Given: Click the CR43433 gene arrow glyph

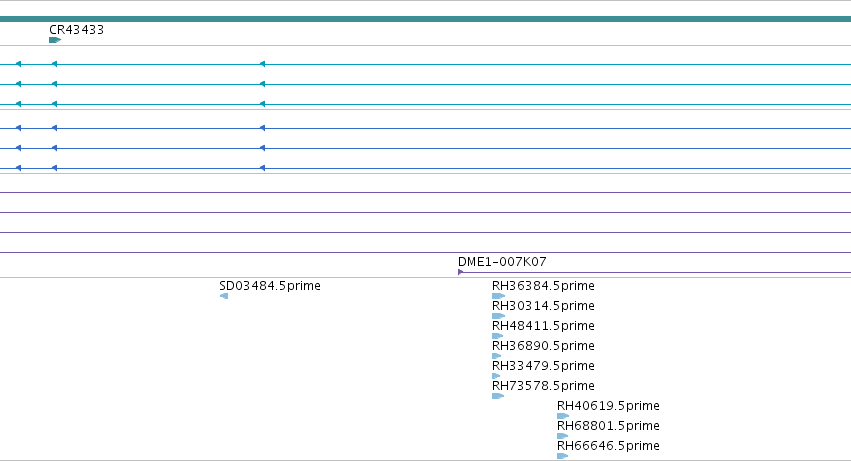Looking at the screenshot, I should pyautogui.click(x=55, y=40).
